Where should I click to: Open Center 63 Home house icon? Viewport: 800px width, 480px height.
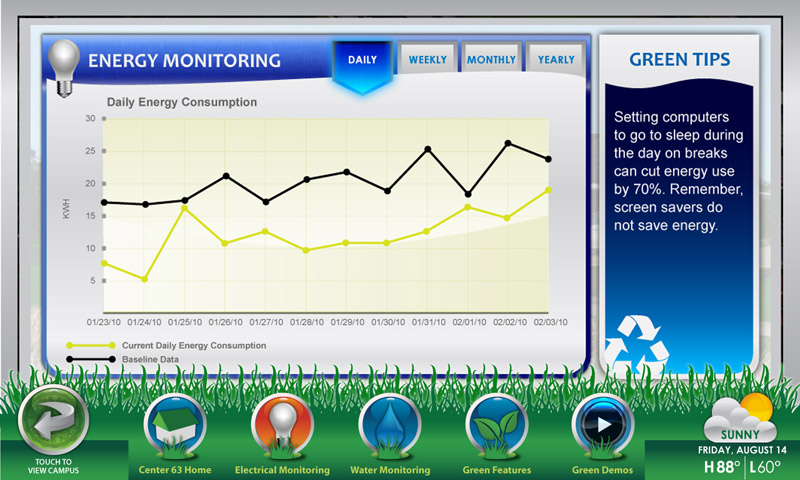(174, 425)
